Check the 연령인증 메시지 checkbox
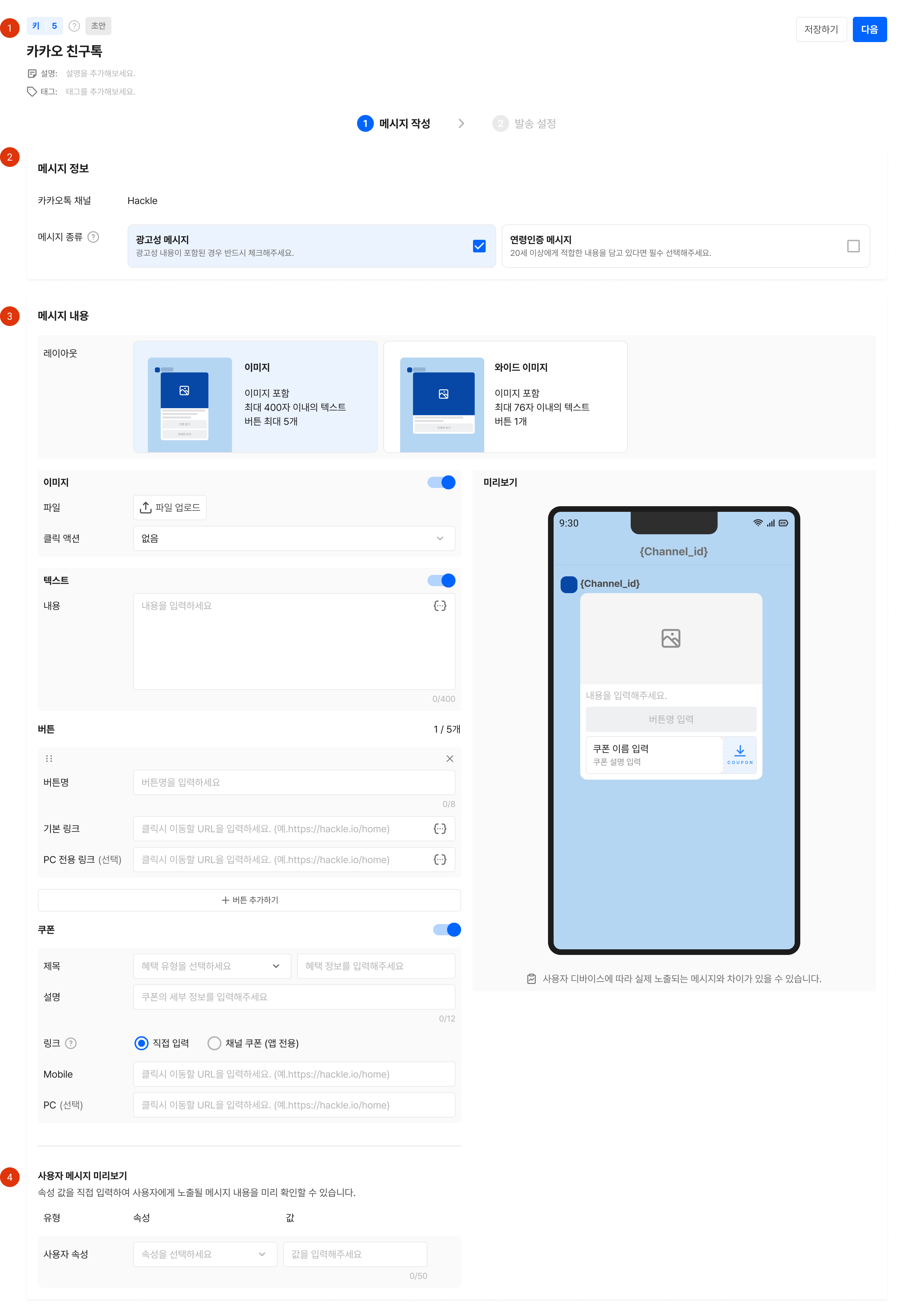904x1316 pixels. (x=853, y=246)
